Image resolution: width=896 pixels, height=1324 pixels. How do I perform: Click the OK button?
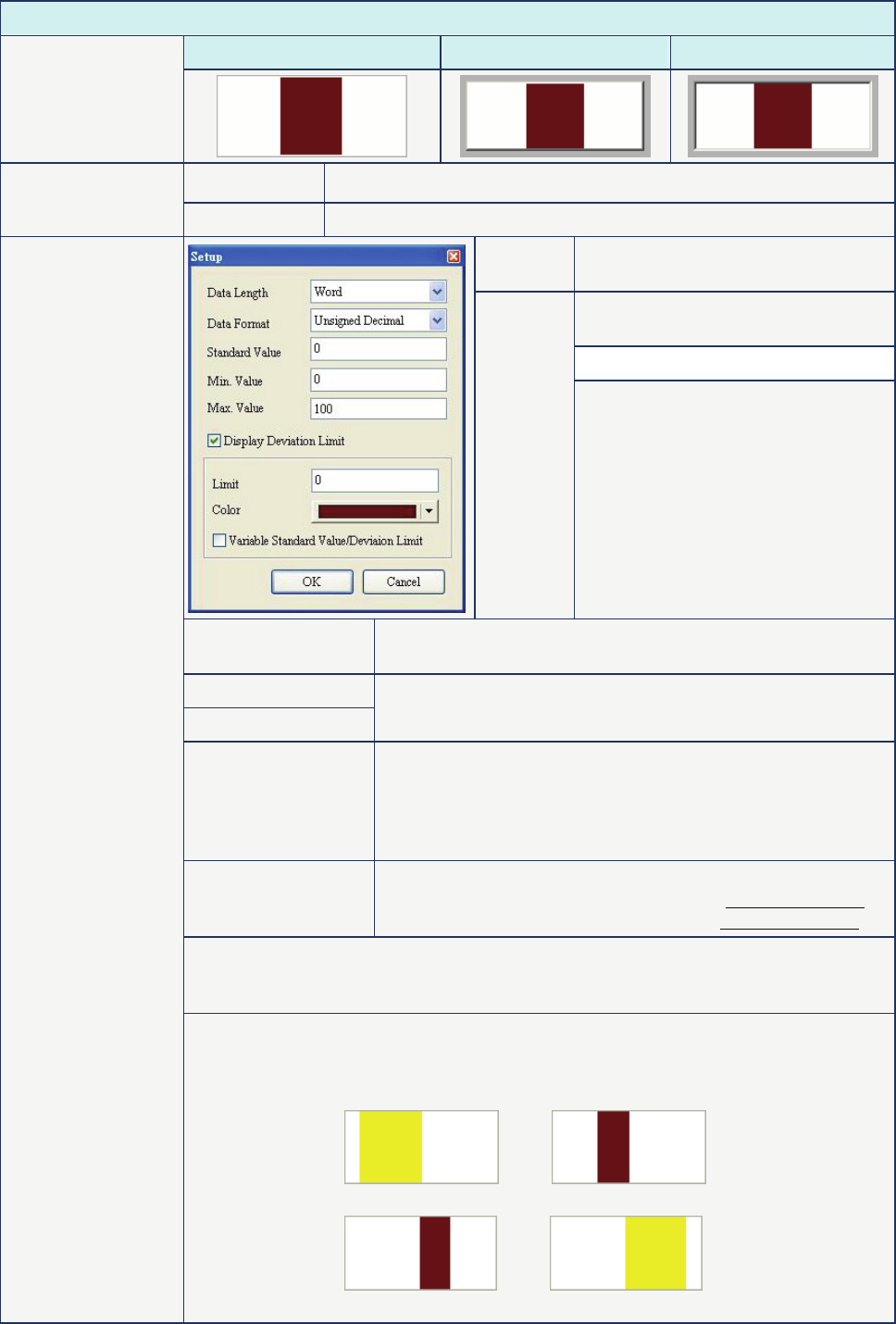pyautogui.click(x=312, y=581)
